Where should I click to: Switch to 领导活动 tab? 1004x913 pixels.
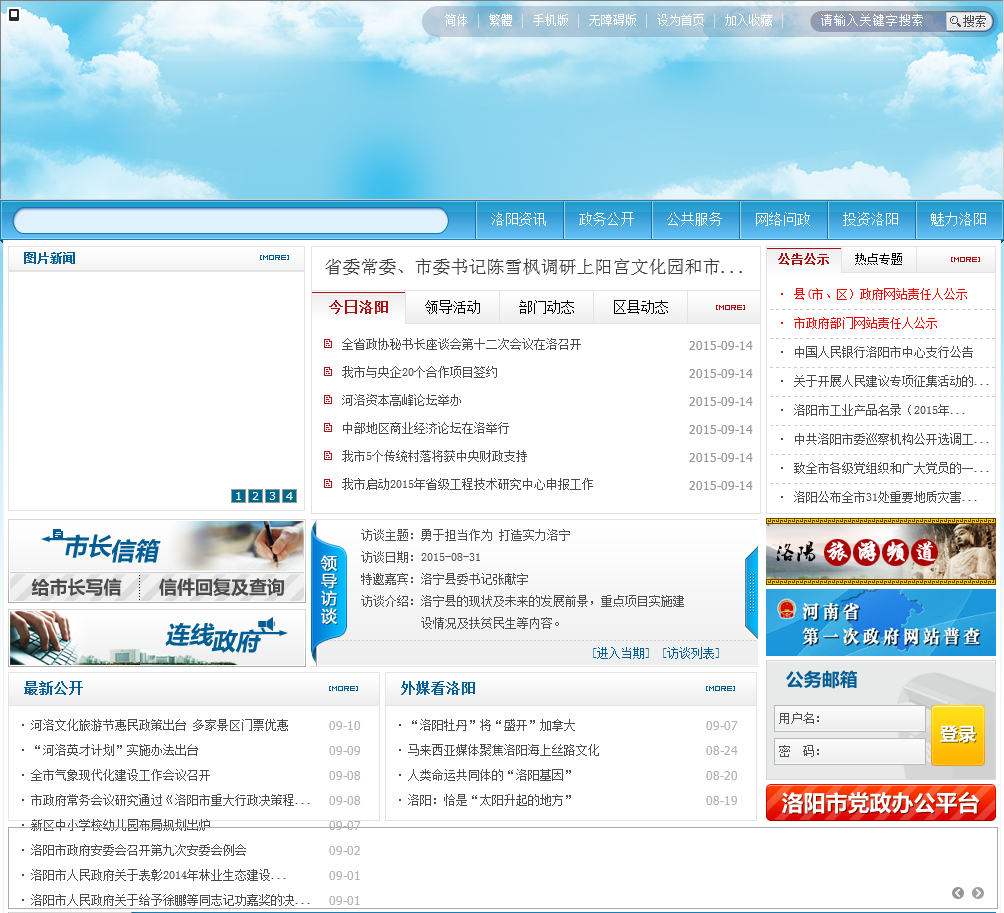point(453,307)
